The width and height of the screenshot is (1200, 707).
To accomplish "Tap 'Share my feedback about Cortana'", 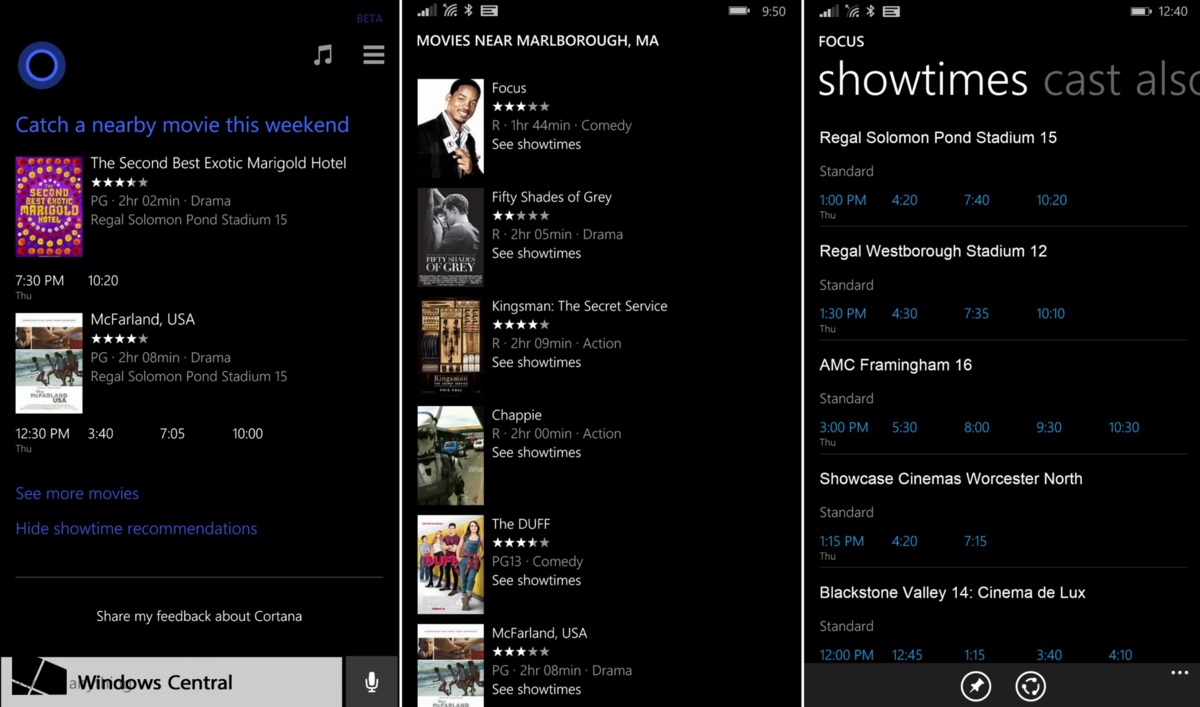I will (x=199, y=616).
